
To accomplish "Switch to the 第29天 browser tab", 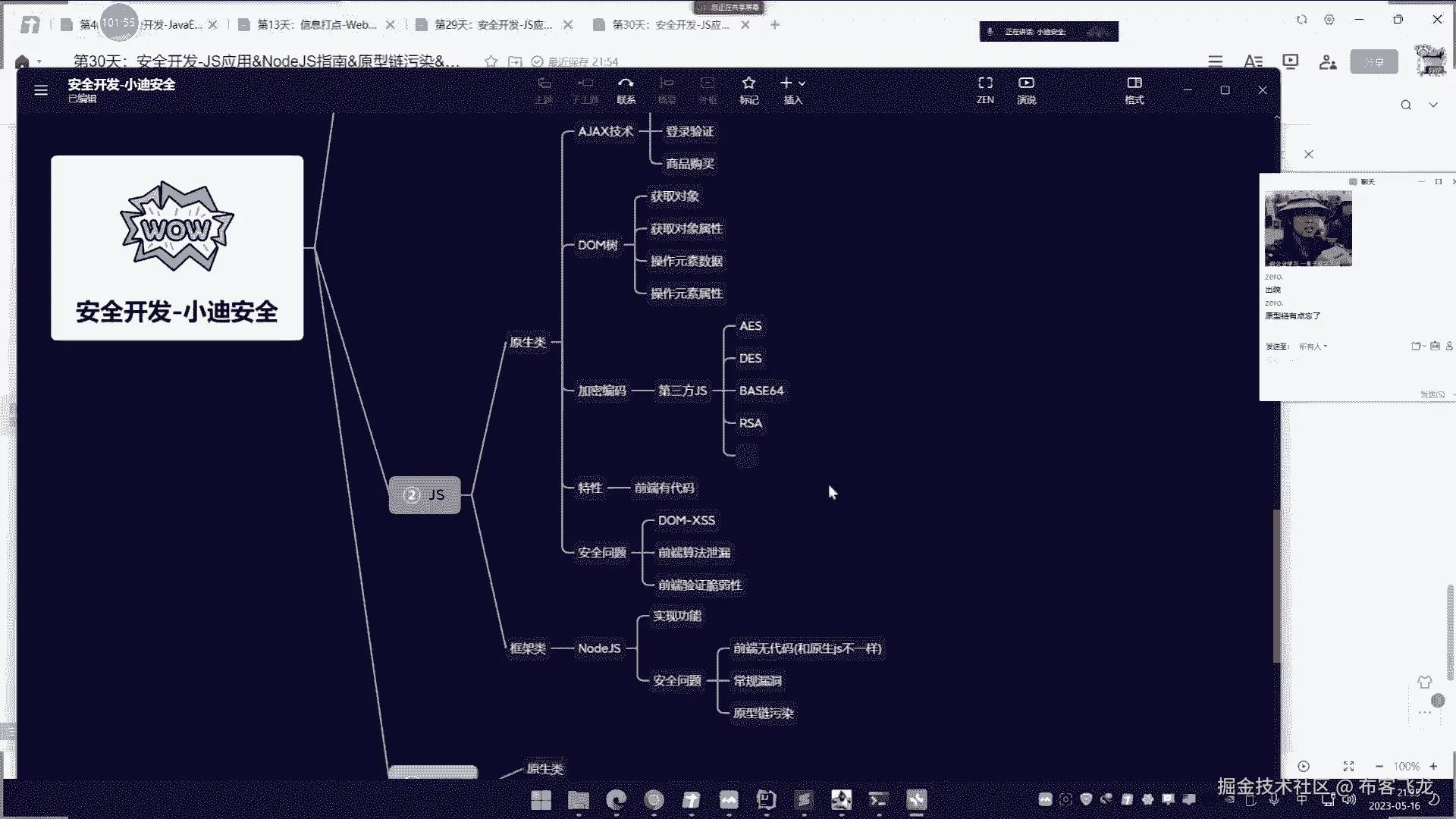I will (493, 25).
